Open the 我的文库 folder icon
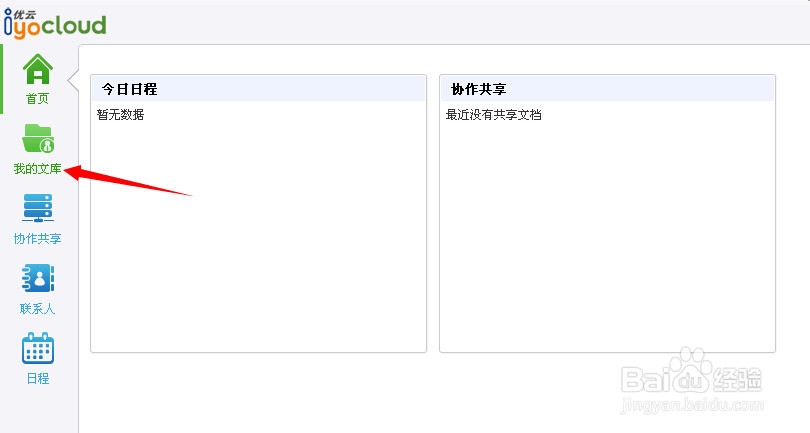 tap(38, 139)
